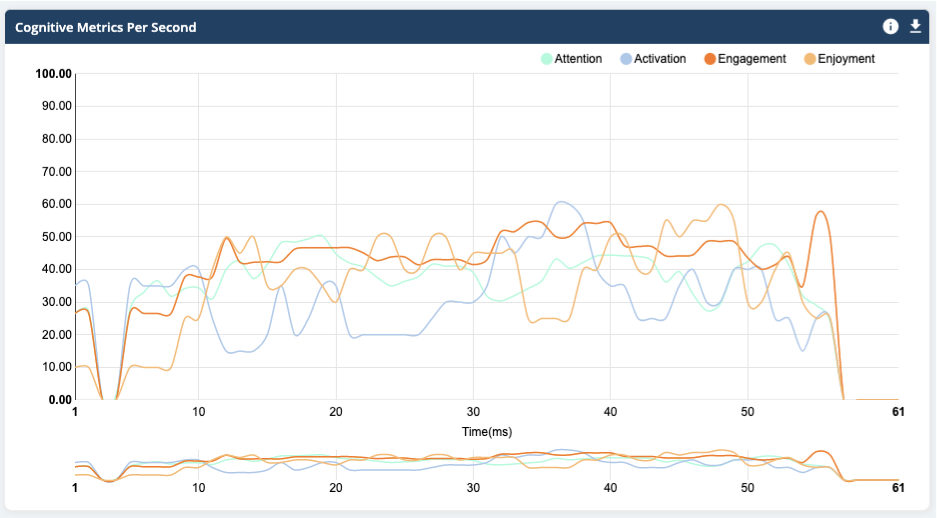Click the Engagement peak near 55 seconds

pyautogui.click(x=821, y=212)
